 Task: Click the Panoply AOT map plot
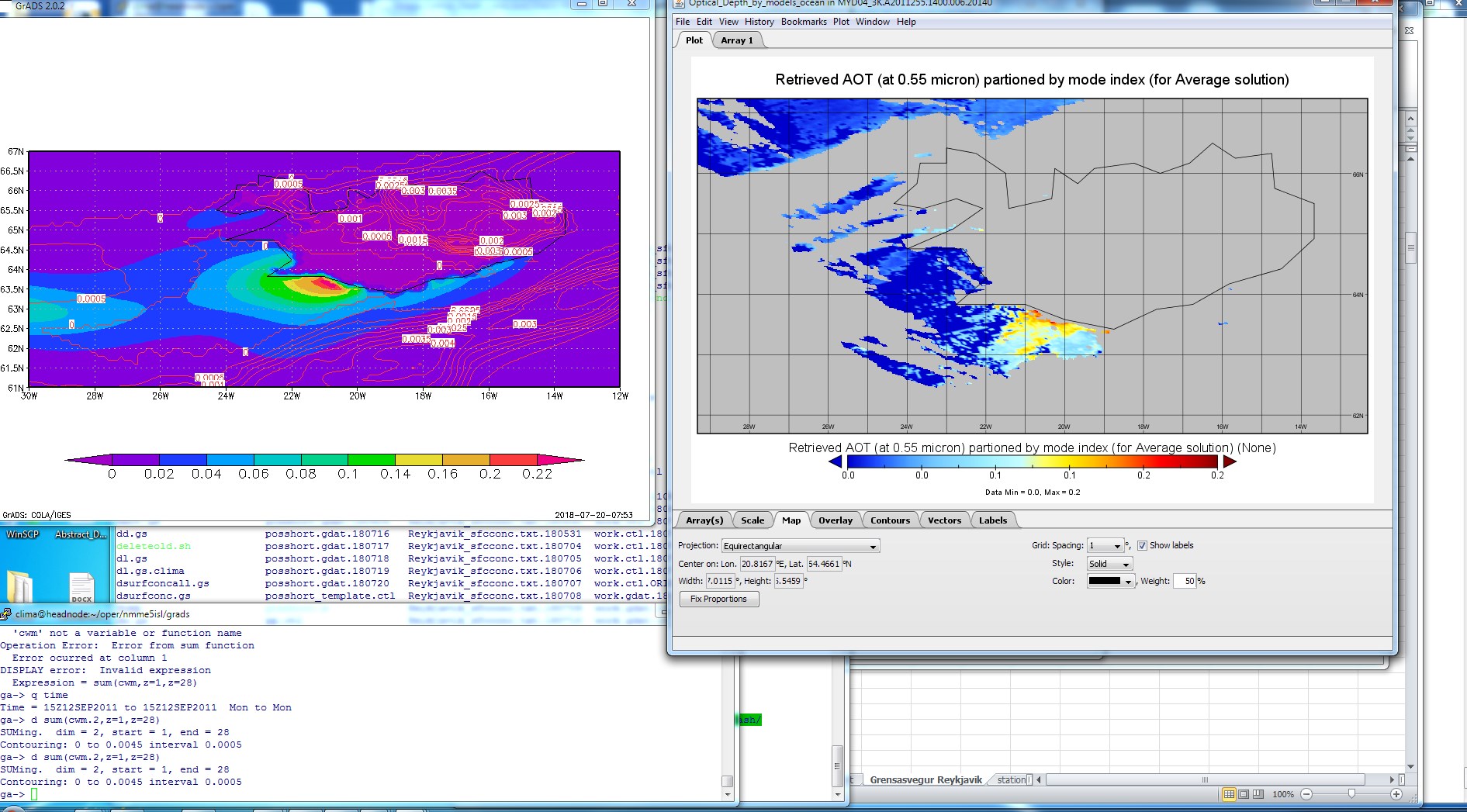(x=1033, y=266)
